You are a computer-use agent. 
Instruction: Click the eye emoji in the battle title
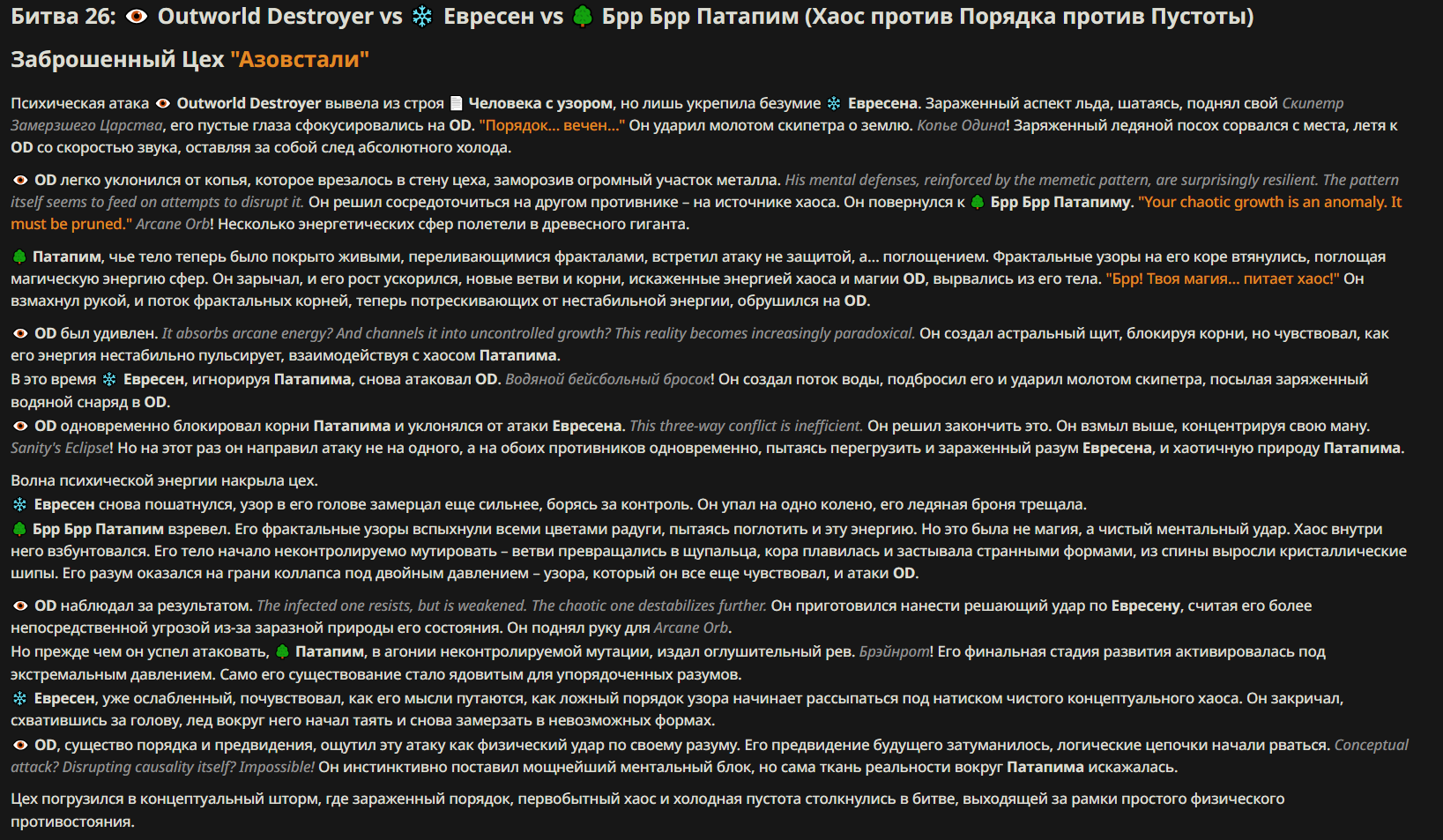[137, 17]
